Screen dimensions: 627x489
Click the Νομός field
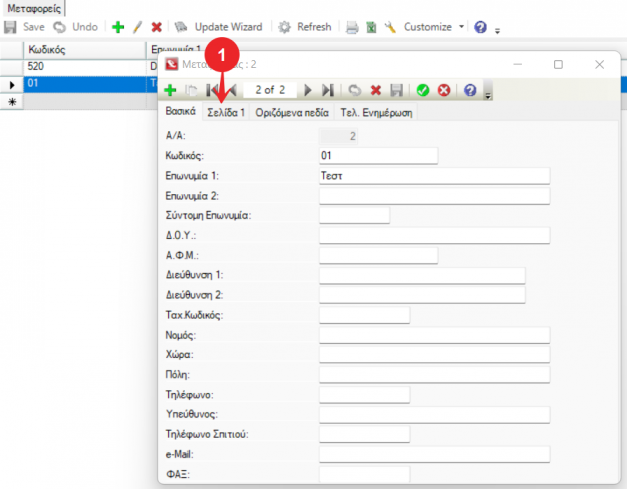(434, 335)
